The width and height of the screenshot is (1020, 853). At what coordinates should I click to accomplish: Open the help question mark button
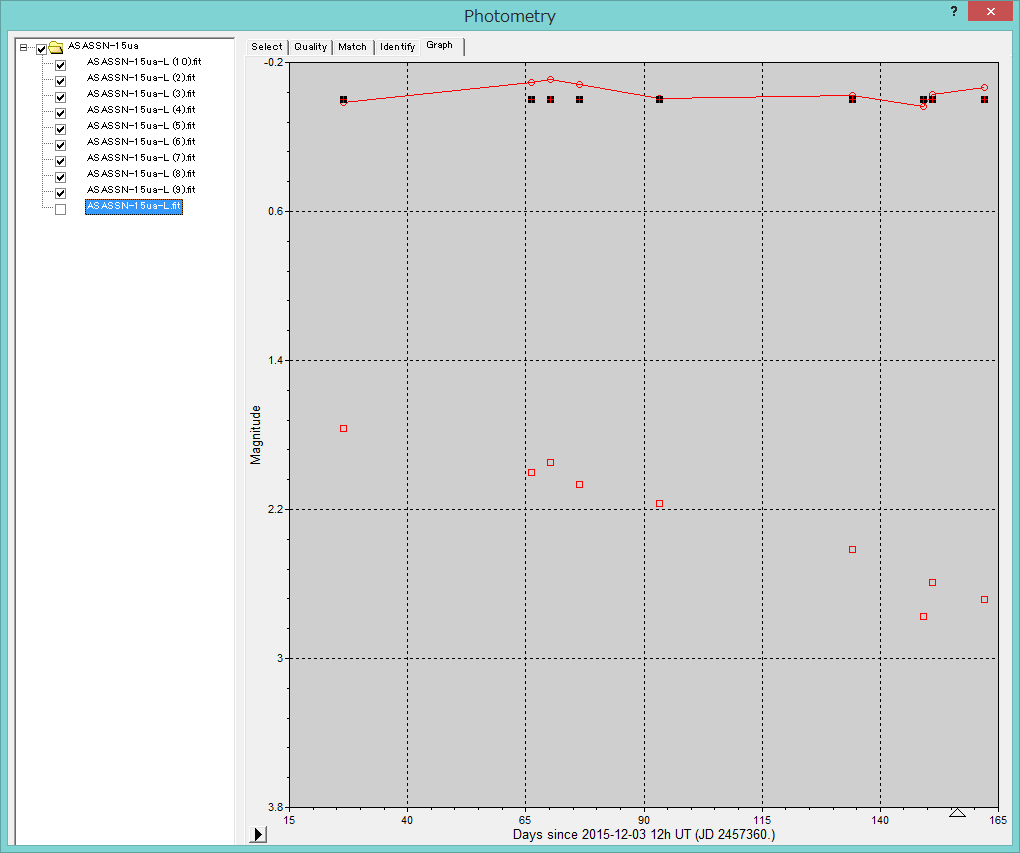[954, 11]
